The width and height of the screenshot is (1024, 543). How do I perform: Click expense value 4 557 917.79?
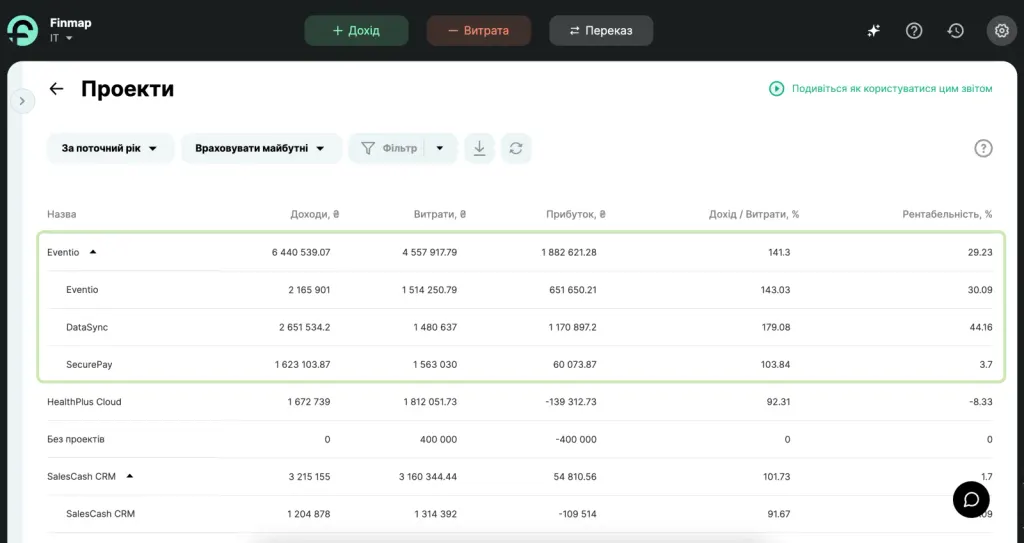tap(430, 252)
